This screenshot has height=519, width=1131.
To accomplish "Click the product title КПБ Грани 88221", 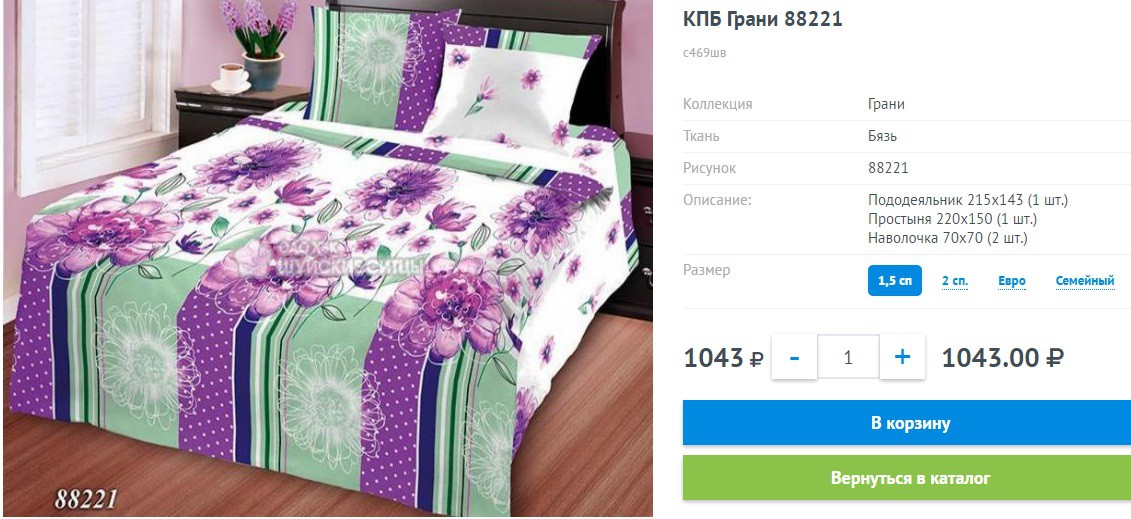I will point(762,19).
